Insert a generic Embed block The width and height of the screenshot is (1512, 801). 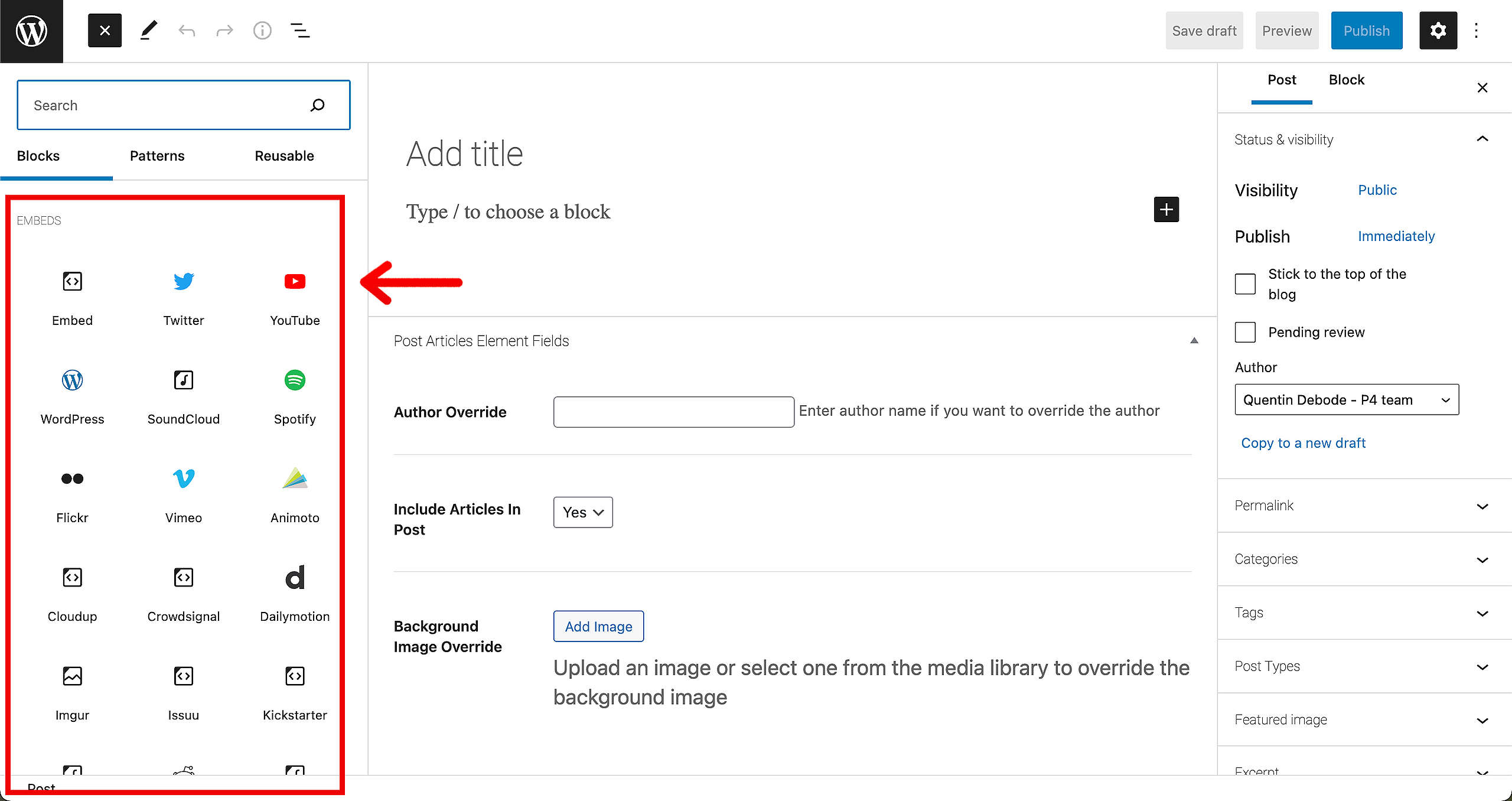(x=72, y=299)
